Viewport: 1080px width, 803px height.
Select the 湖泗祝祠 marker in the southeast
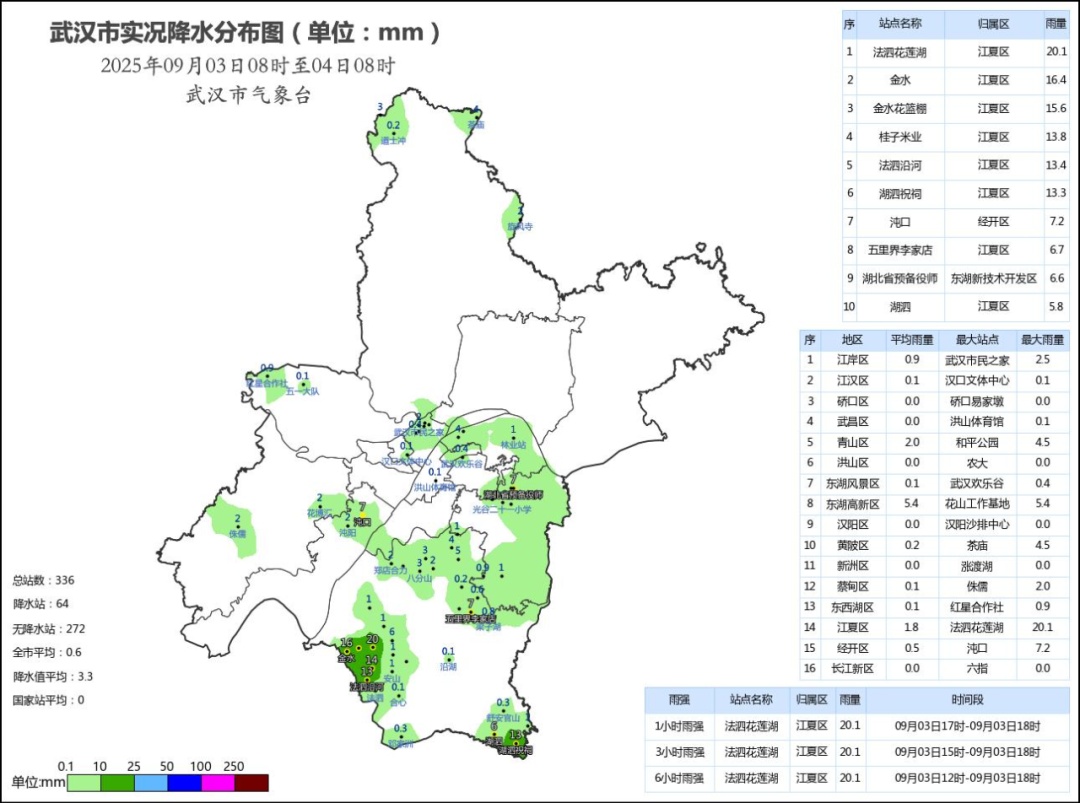point(517,743)
